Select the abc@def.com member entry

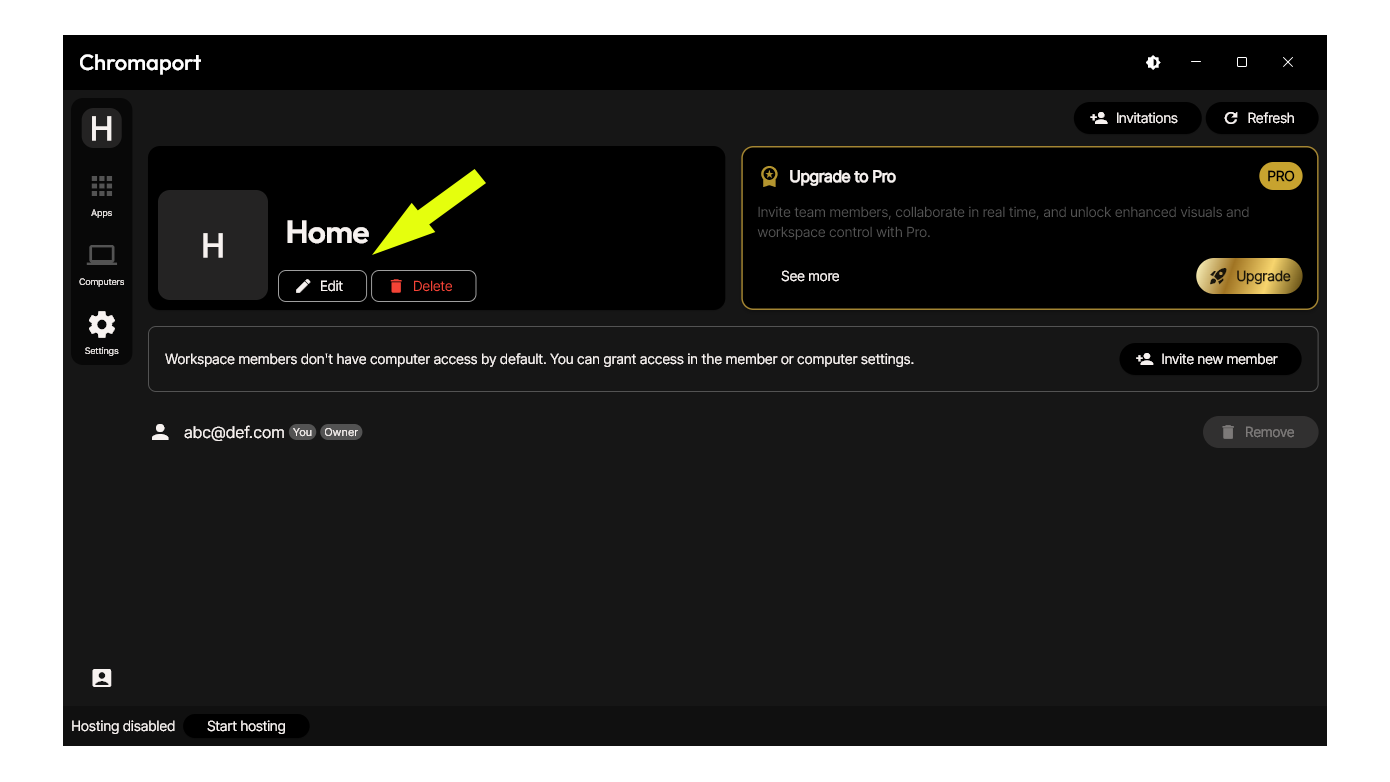234,432
